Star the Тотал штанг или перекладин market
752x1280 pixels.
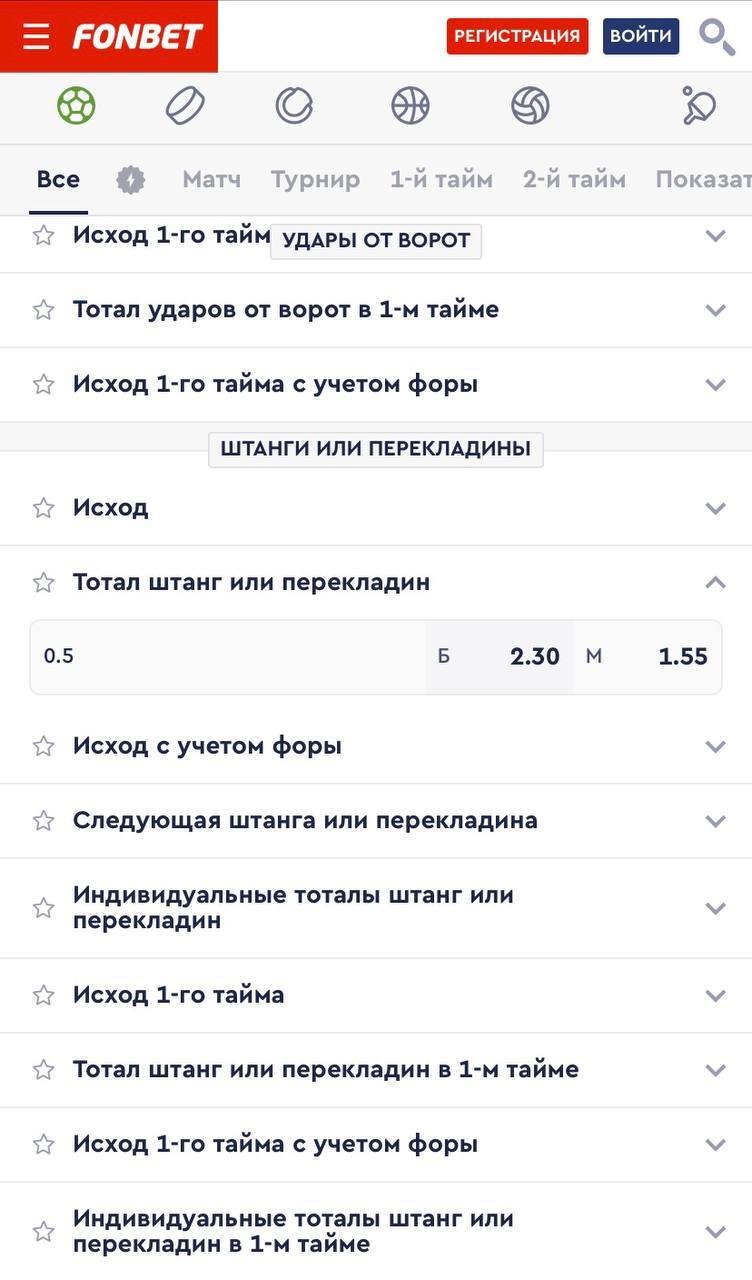[43, 582]
